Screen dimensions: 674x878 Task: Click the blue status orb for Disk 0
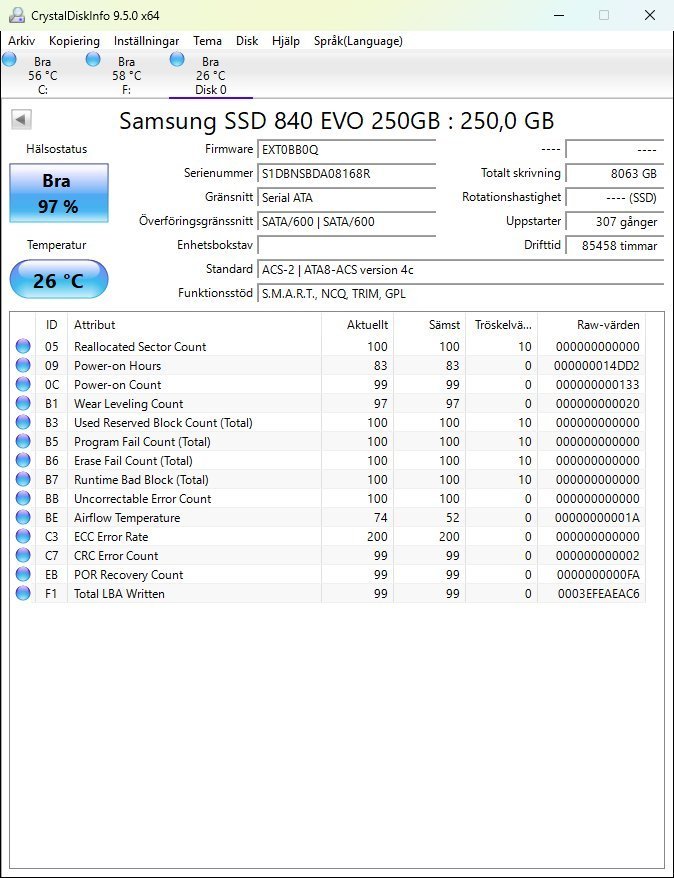tap(177, 59)
